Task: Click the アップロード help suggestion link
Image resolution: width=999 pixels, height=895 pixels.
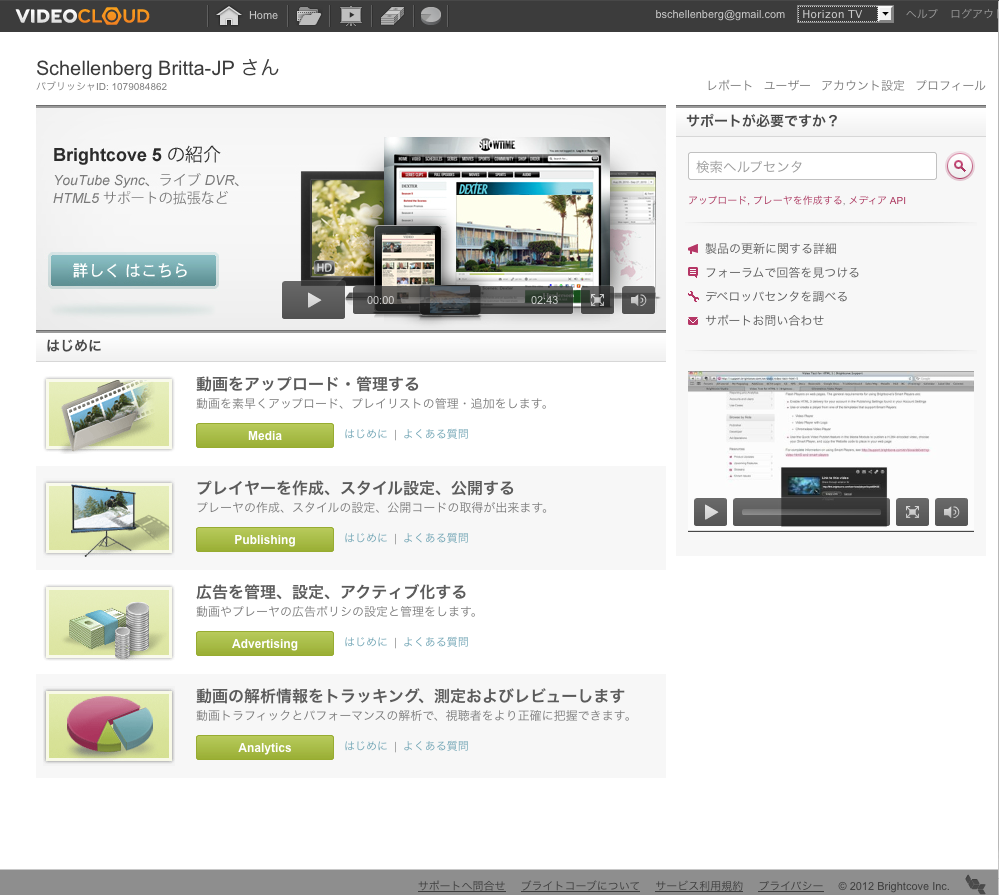Action: 717,200
